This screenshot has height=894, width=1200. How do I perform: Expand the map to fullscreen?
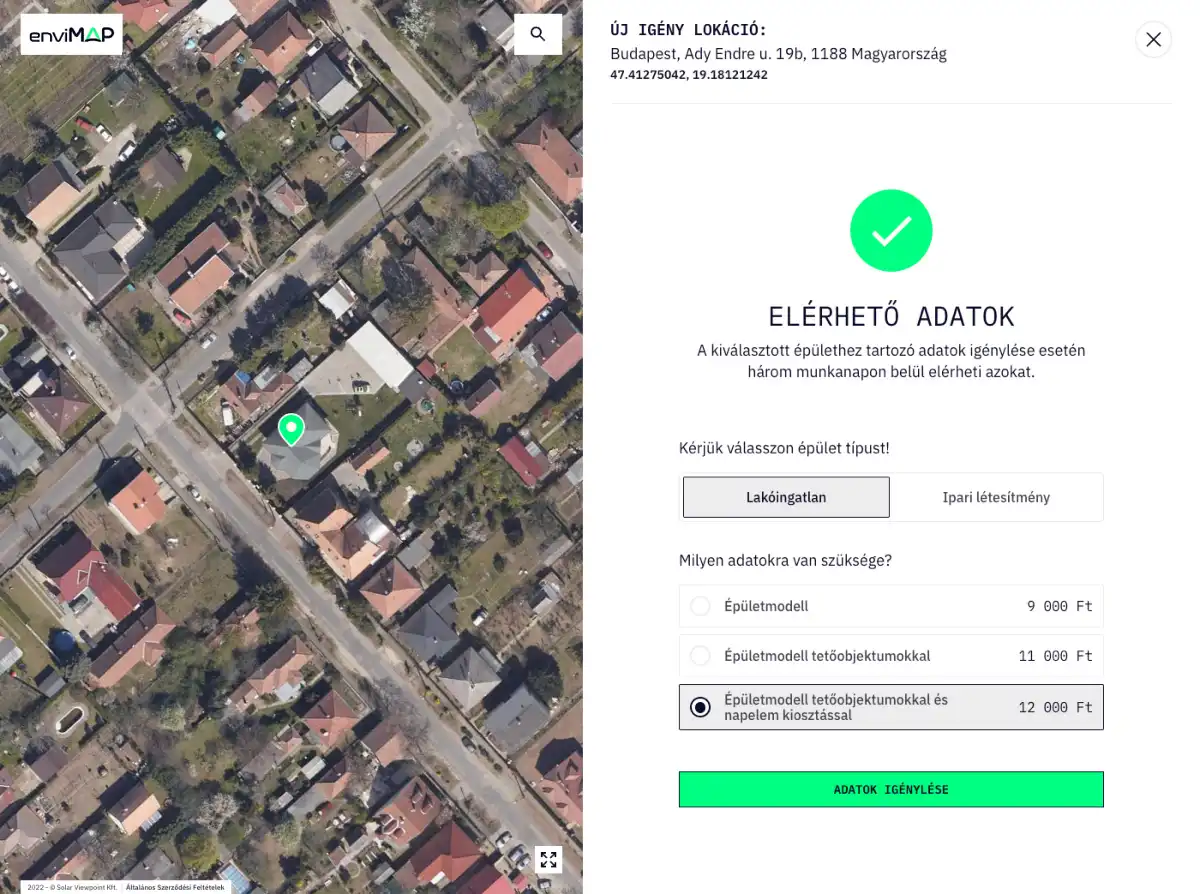pos(548,859)
